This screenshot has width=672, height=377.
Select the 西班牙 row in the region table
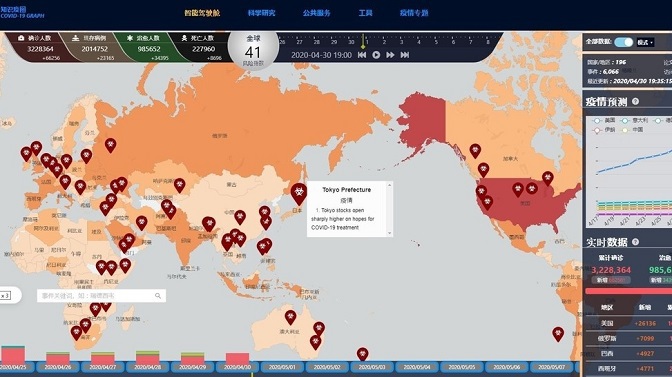(x=628, y=368)
